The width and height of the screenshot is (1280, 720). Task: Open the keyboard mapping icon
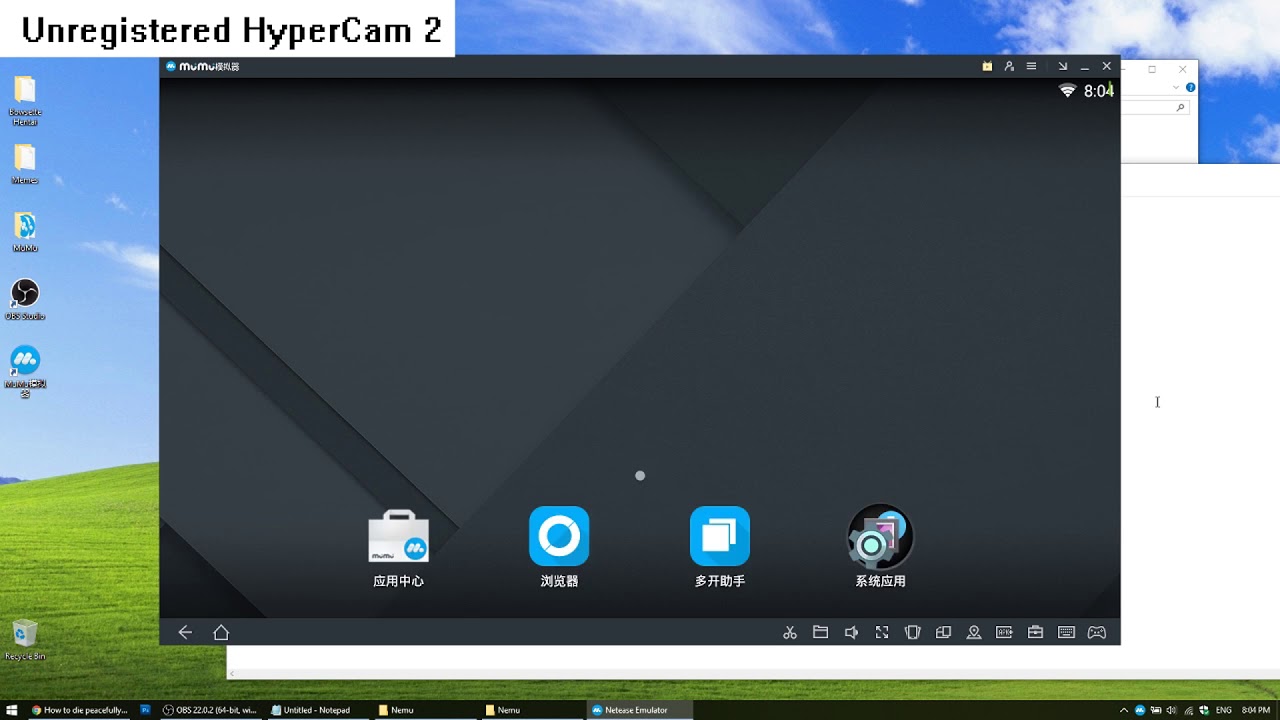1066,632
